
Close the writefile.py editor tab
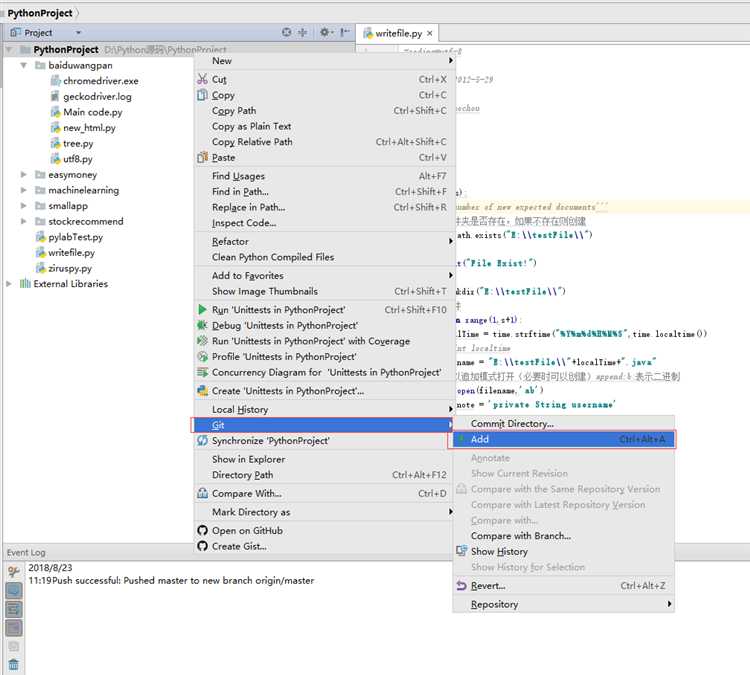pos(430,33)
